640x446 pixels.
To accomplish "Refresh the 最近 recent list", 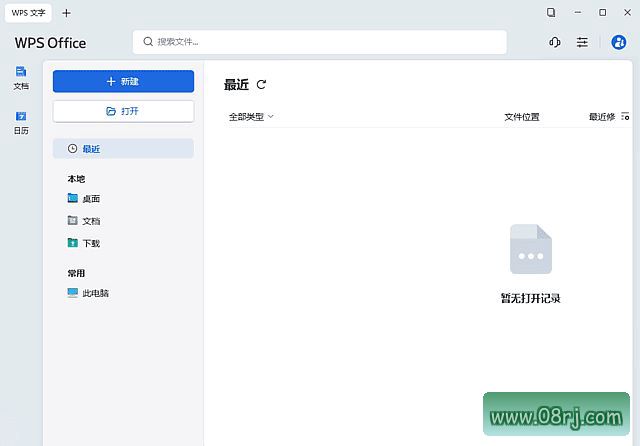I will coord(261,84).
